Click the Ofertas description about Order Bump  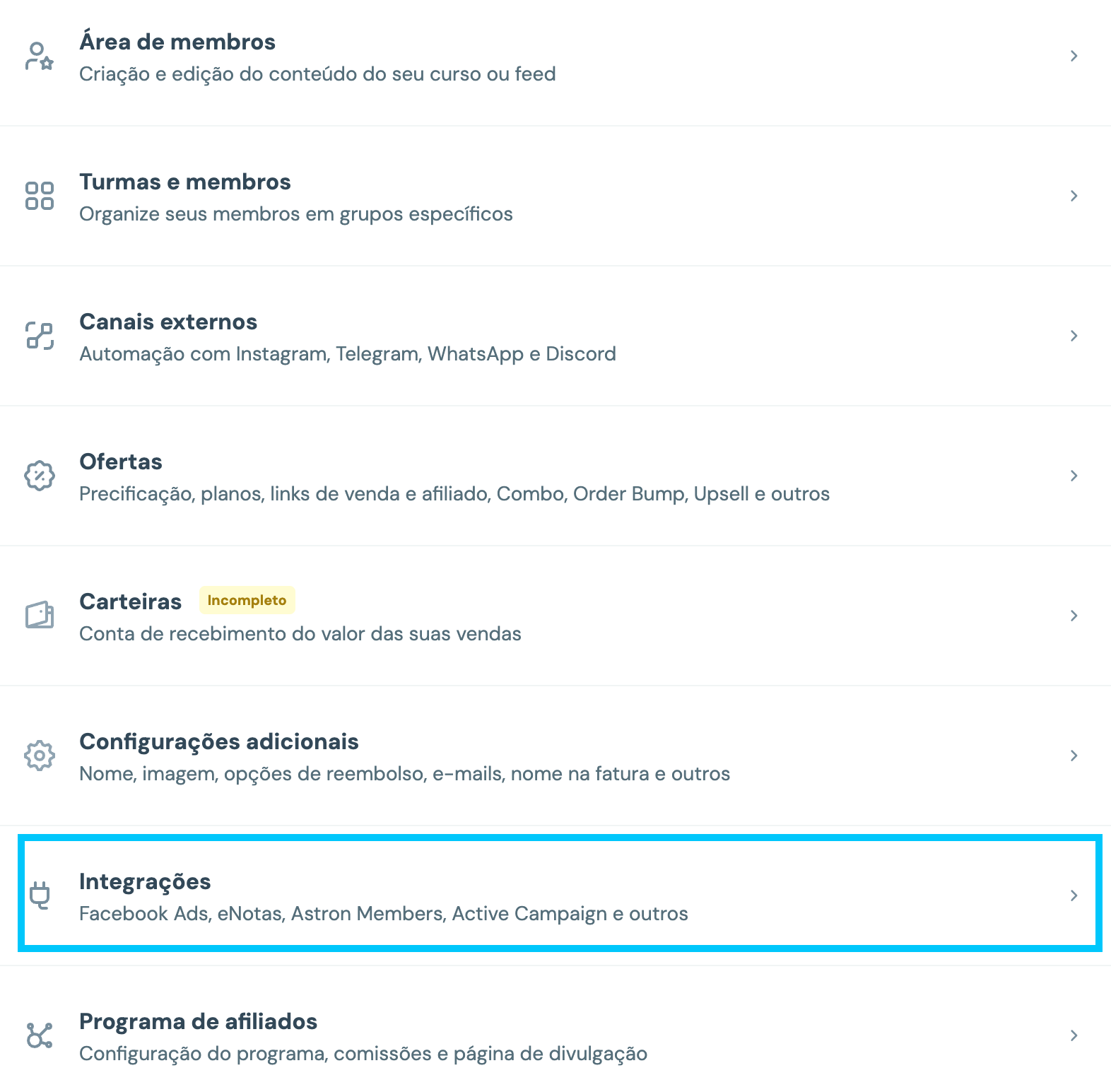[x=454, y=494]
